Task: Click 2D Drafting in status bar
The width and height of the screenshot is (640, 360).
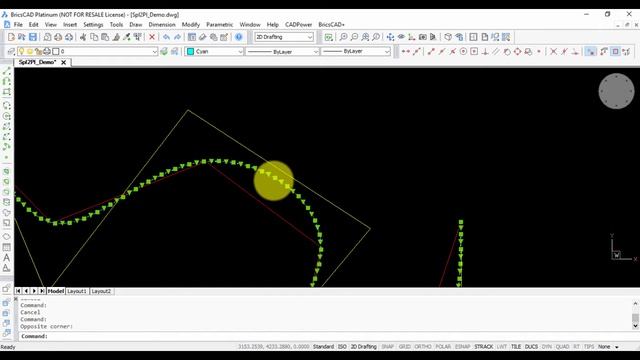Action: [364, 347]
